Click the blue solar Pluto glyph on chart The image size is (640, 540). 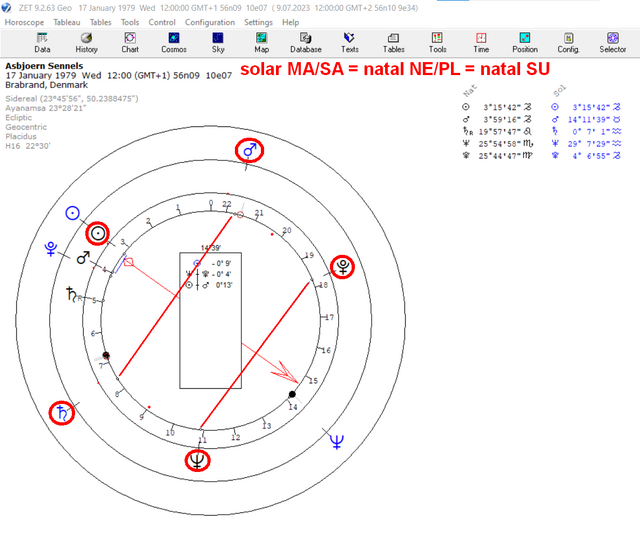coord(51,248)
